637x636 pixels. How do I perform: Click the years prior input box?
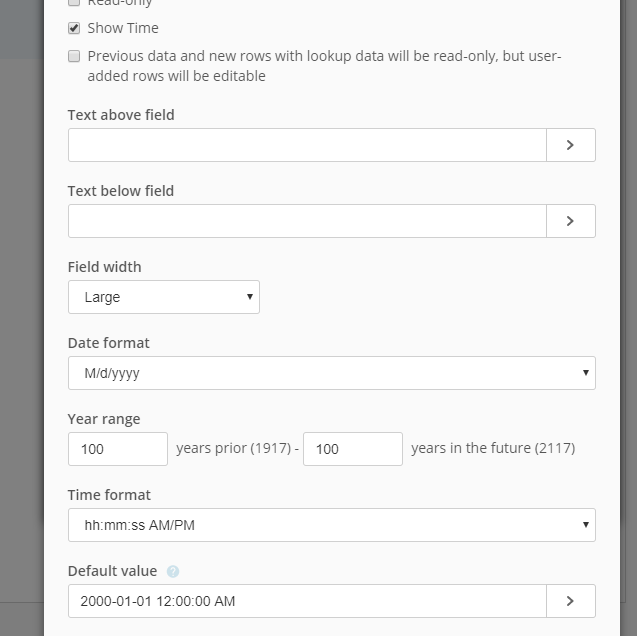118,449
